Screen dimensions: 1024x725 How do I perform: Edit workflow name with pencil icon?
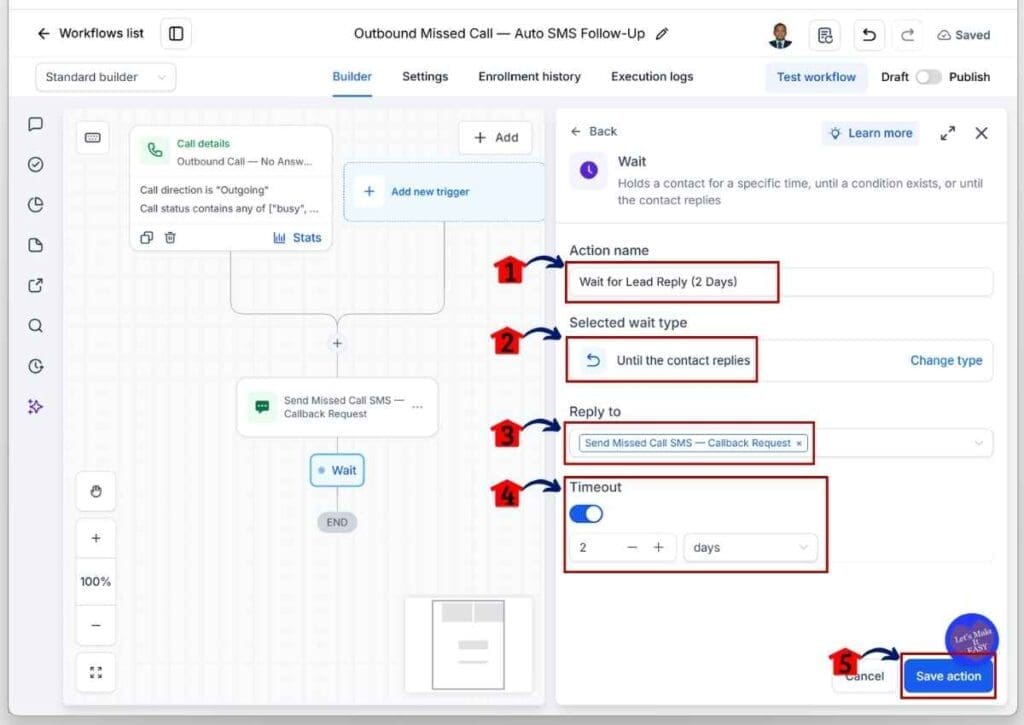662,34
